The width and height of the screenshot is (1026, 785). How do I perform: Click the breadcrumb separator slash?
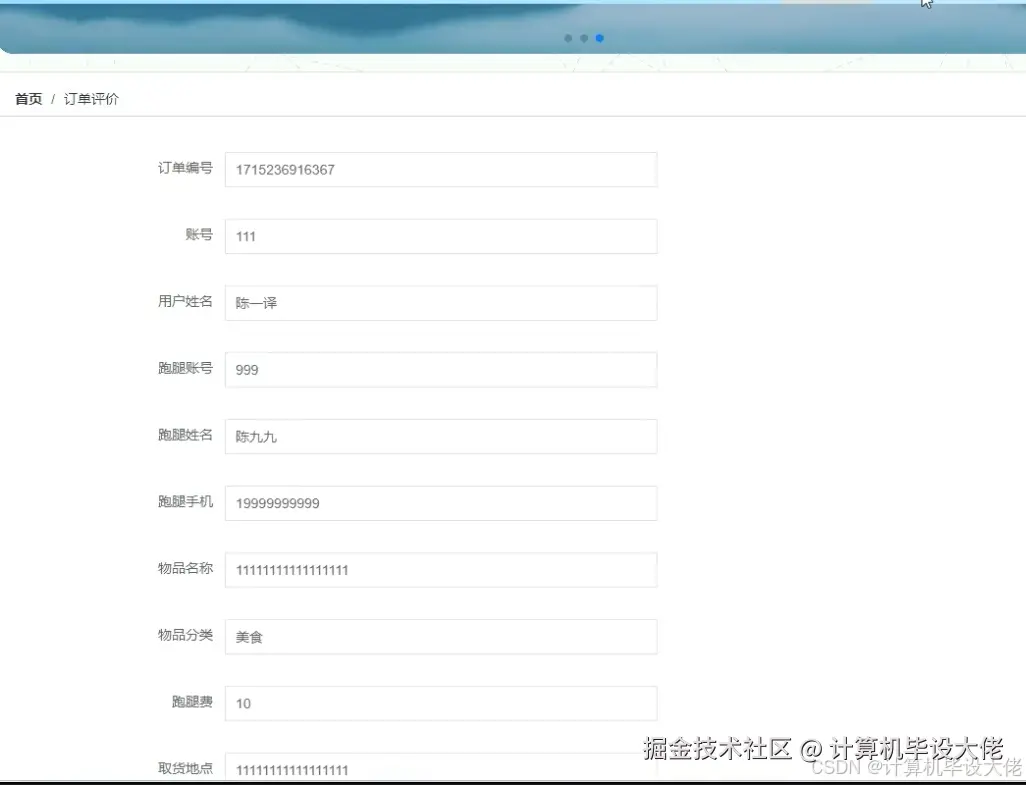coord(53,99)
